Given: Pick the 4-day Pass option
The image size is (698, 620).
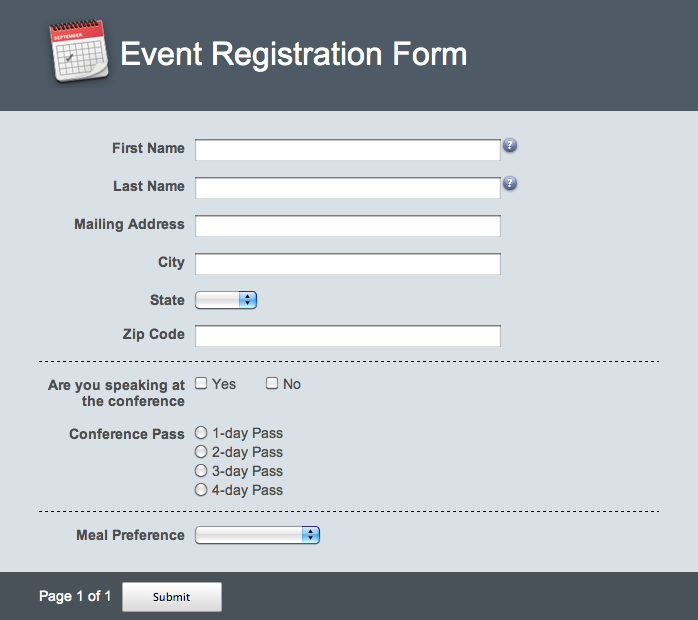Looking at the screenshot, I should (201, 490).
